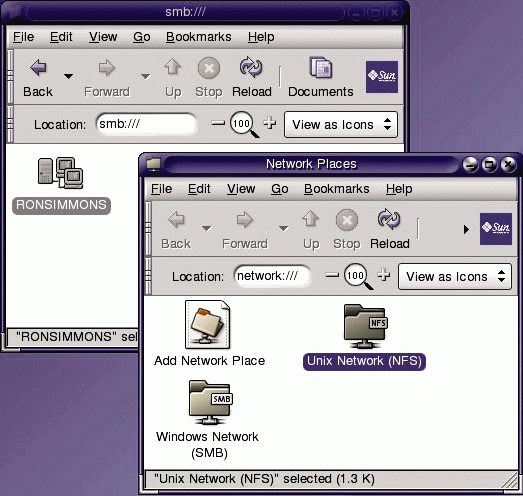Click Reload icon in smb window
This screenshot has height=496, width=523.
point(251,67)
